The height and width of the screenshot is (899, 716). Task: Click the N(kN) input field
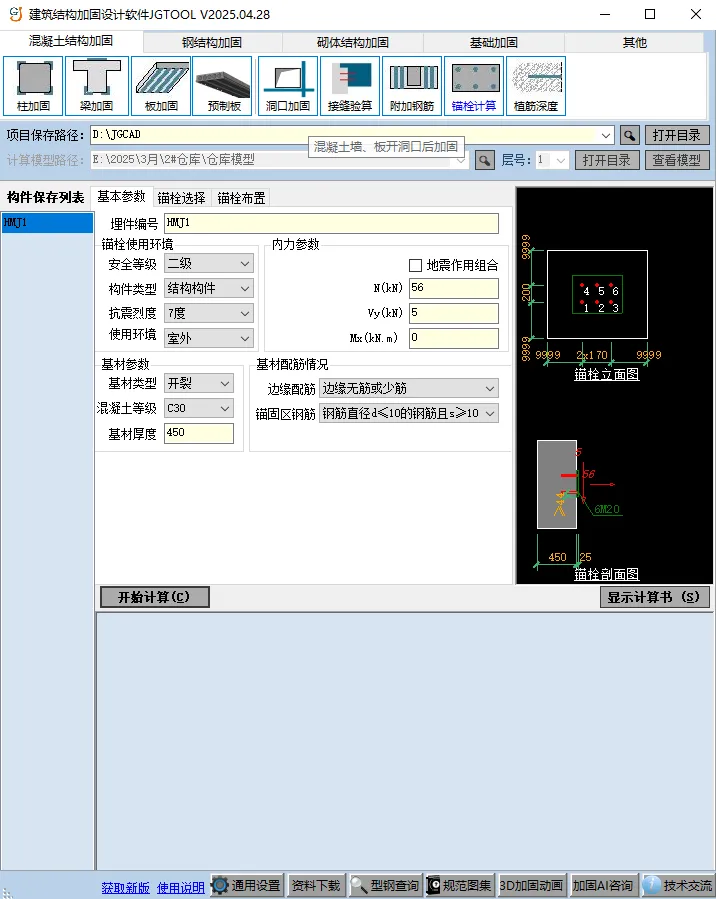tap(453, 288)
